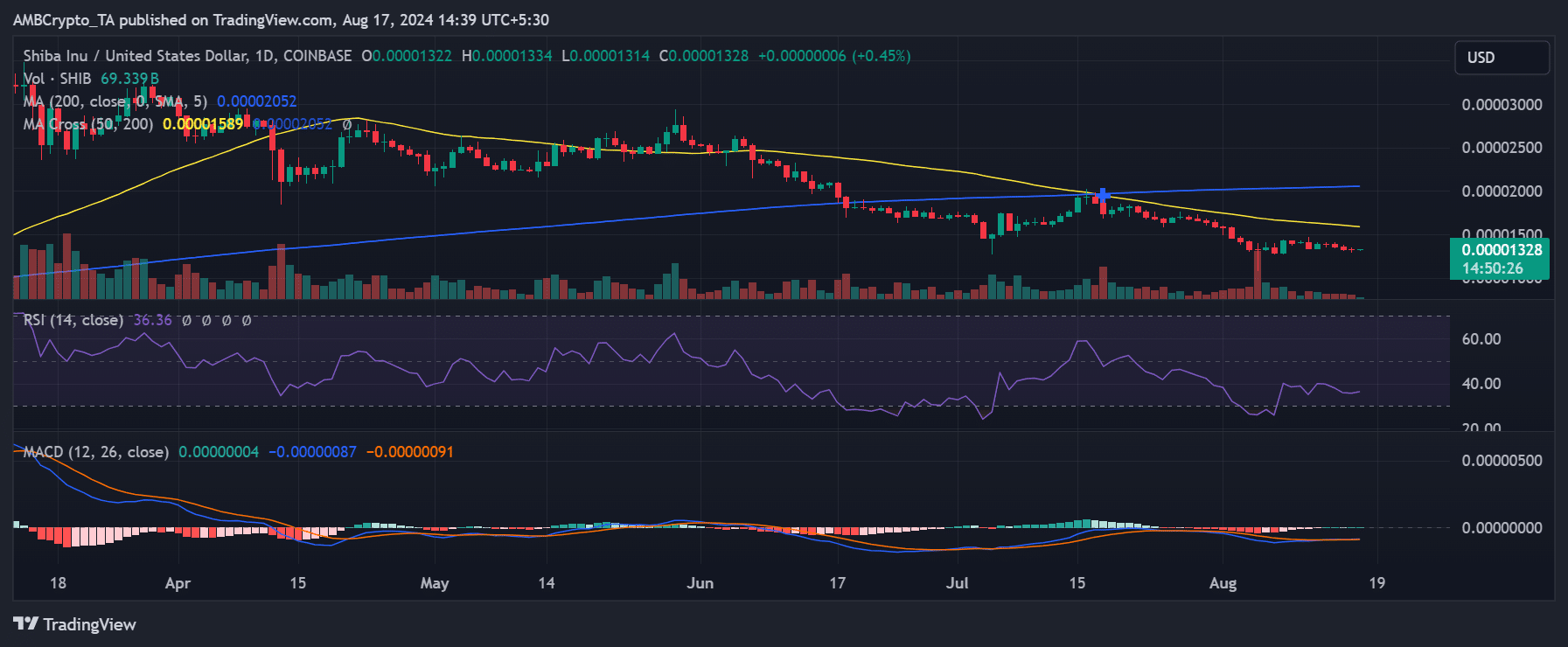The image size is (1568, 647).
Task: Click the Aug date on time axis
Action: [x=1223, y=583]
